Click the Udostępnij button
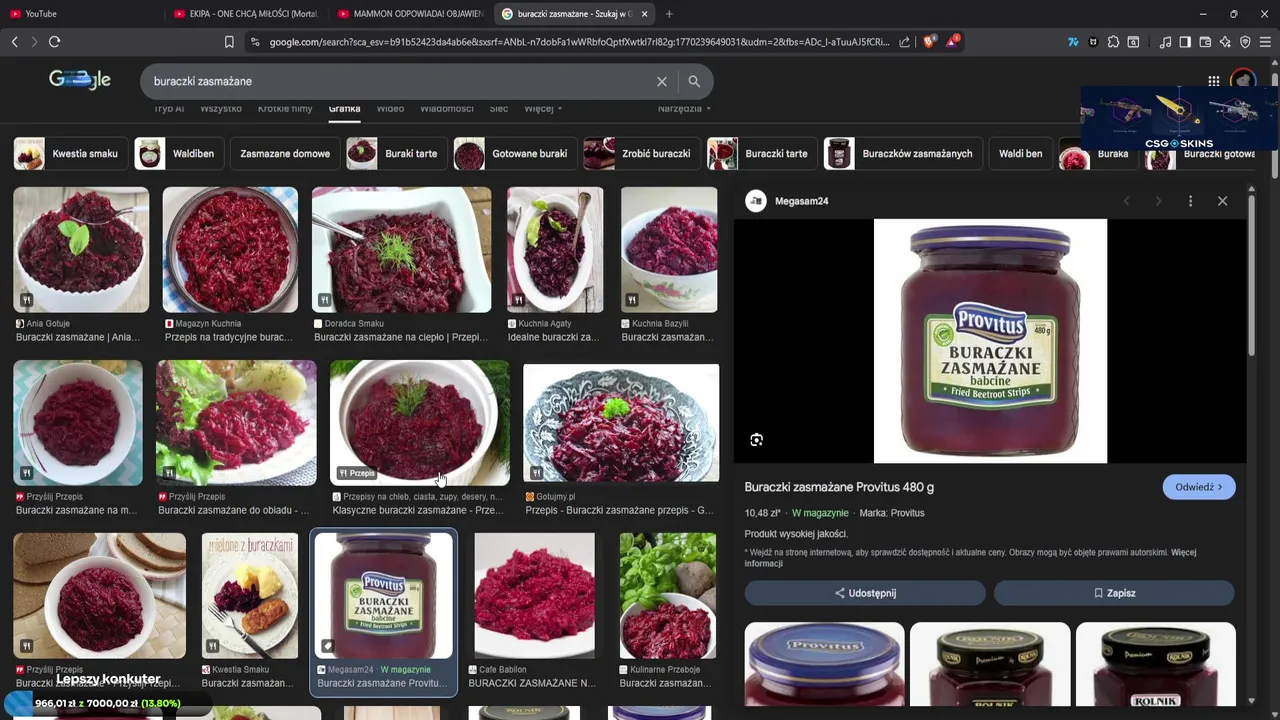 click(865, 593)
